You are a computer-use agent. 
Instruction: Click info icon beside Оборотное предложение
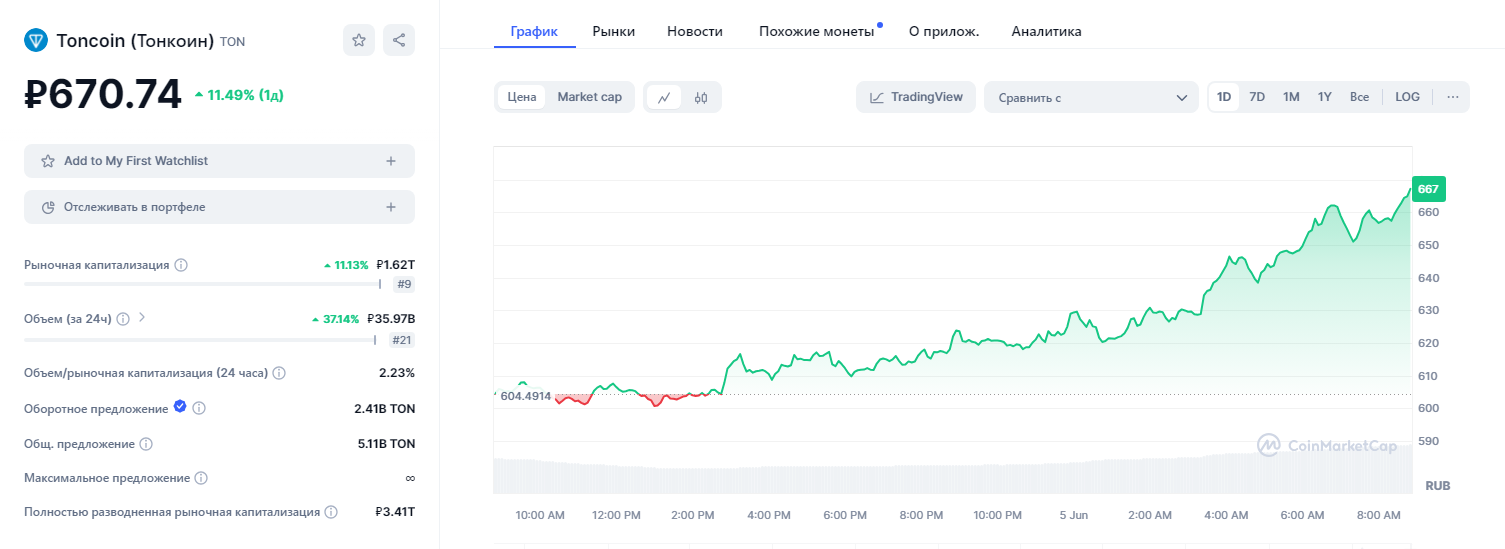click(x=199, y=409)
